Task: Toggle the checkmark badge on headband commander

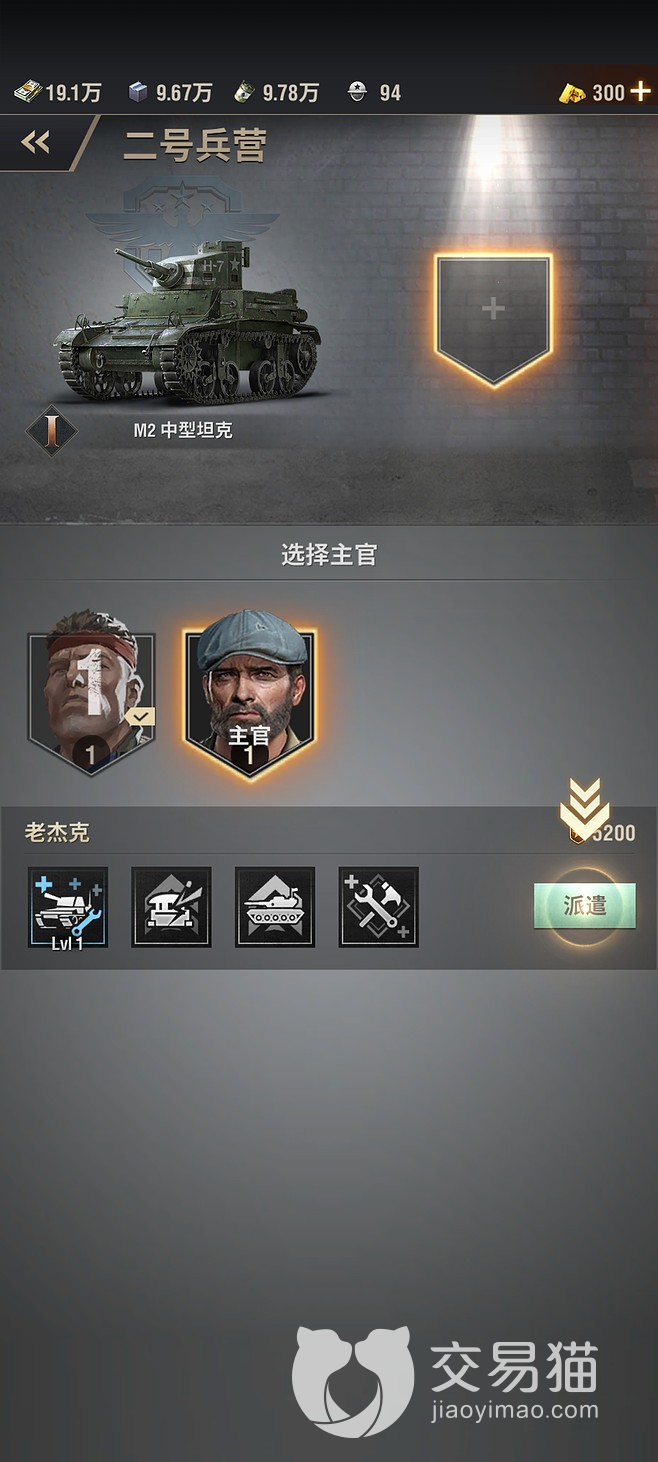Action: 140,716
